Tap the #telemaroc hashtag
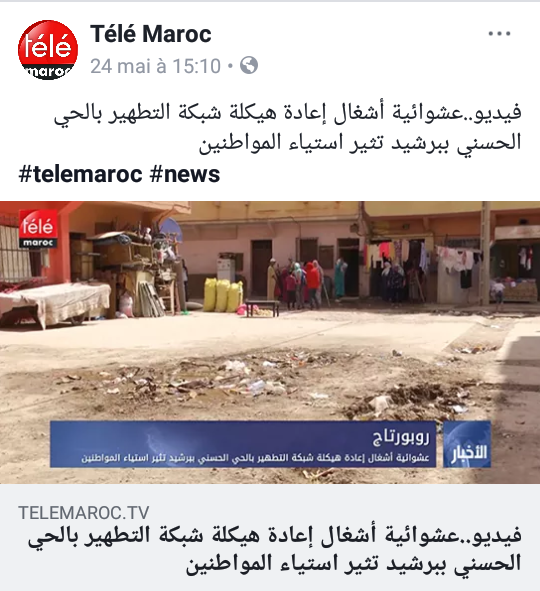The width and height of the screenshot is (540, 591). point(81,174)
